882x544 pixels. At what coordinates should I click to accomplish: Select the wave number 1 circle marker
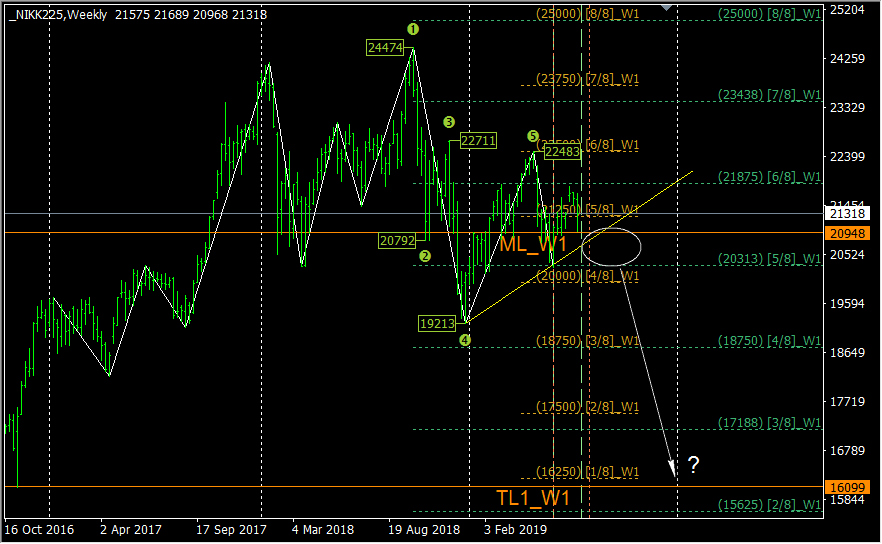pyautogui.click(x=413, y=29)
